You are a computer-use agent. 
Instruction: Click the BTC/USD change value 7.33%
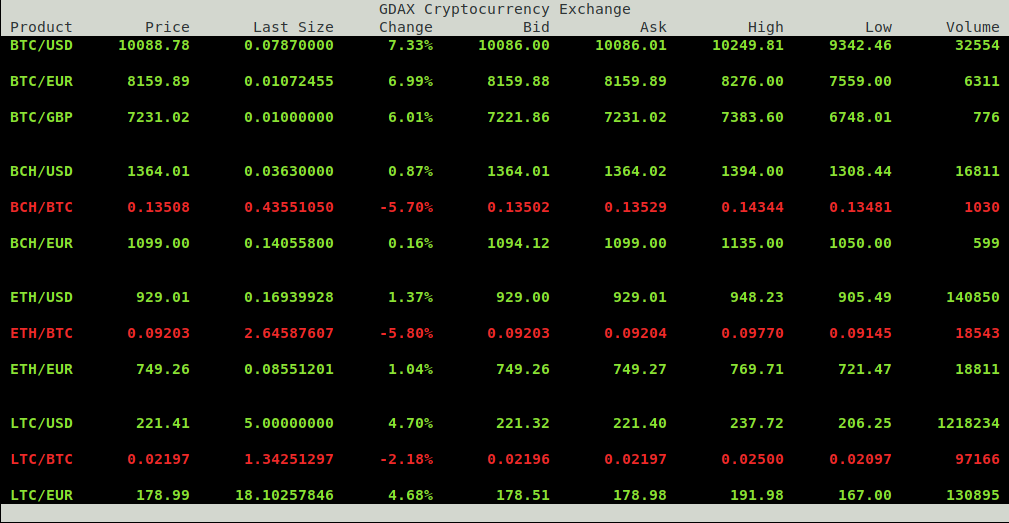[x=411, y=45]
